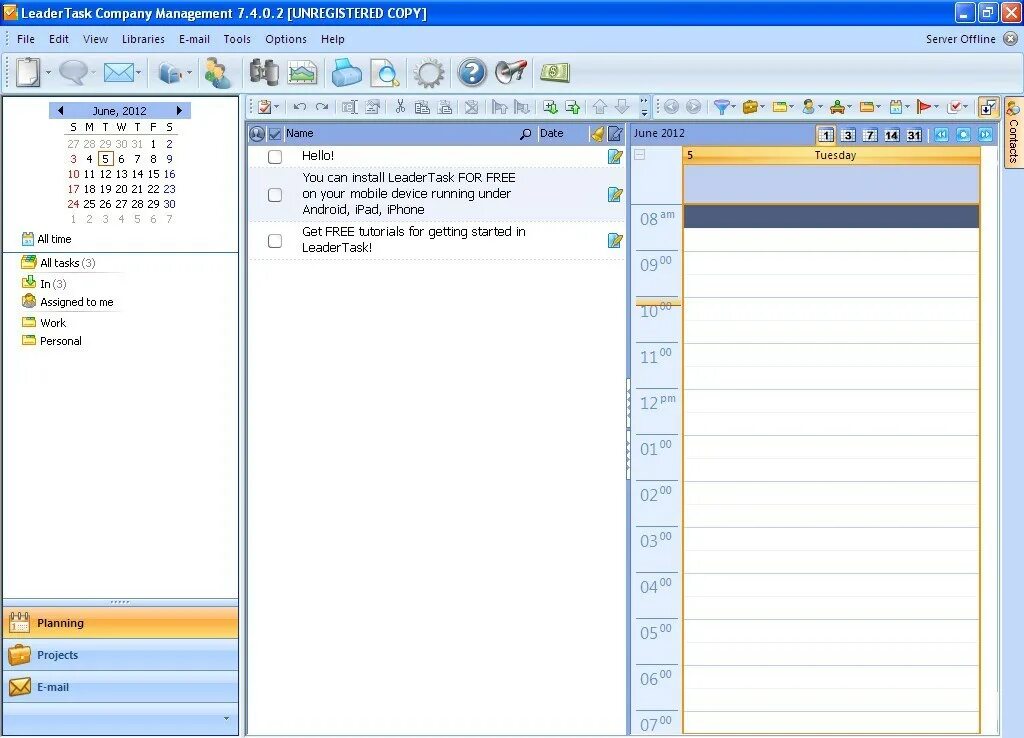Go to next month in mini calendar

[179, 111]
